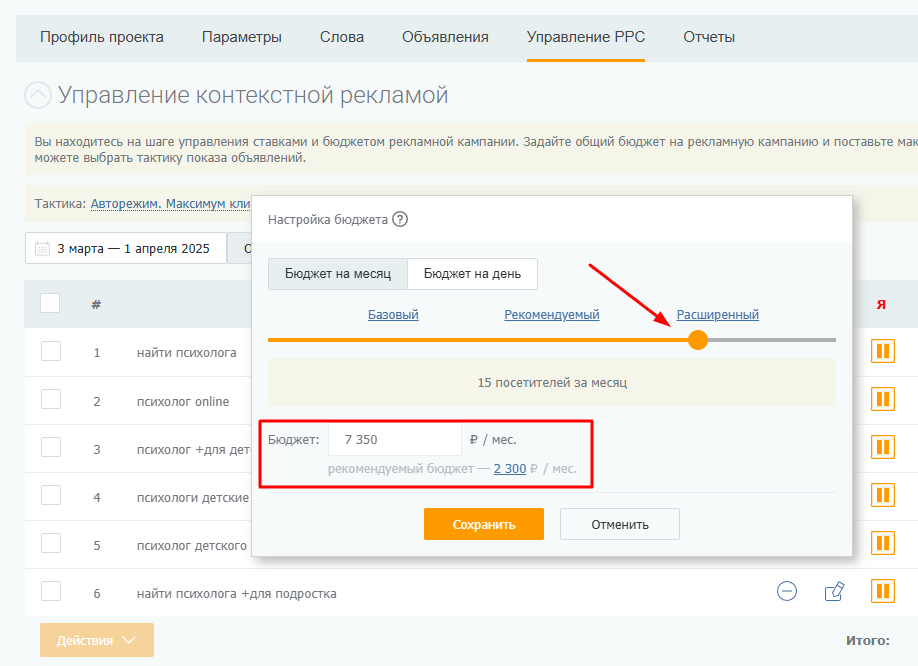Pause the "психолог online" keyword row
The height and width of the screenshot is (666, 918).
click(882, 400)
